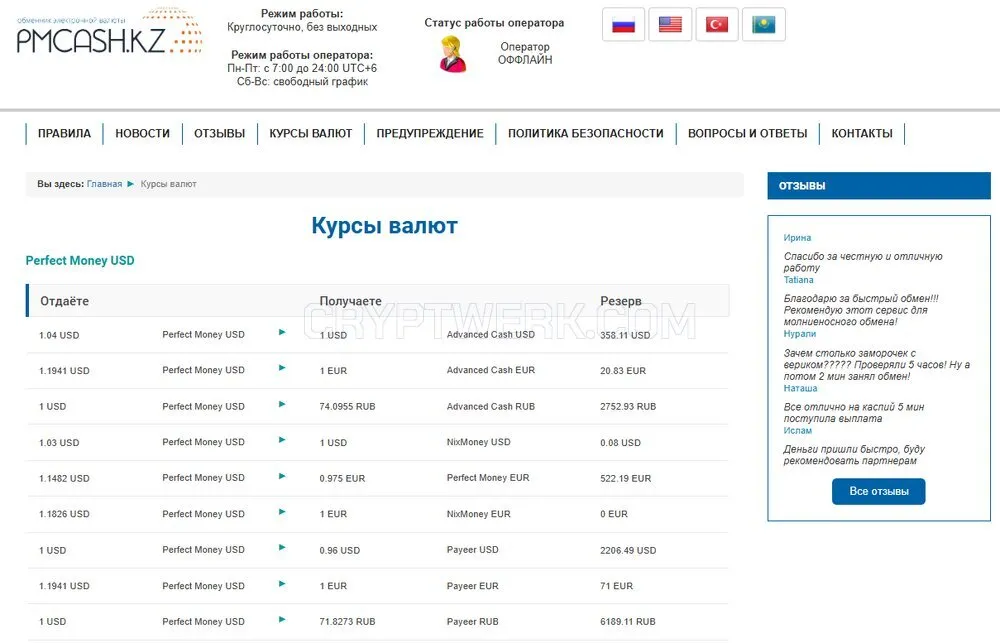1000x643 pixels.
Task: Click arrow in the NixMoney USD row
Action: 282,440
